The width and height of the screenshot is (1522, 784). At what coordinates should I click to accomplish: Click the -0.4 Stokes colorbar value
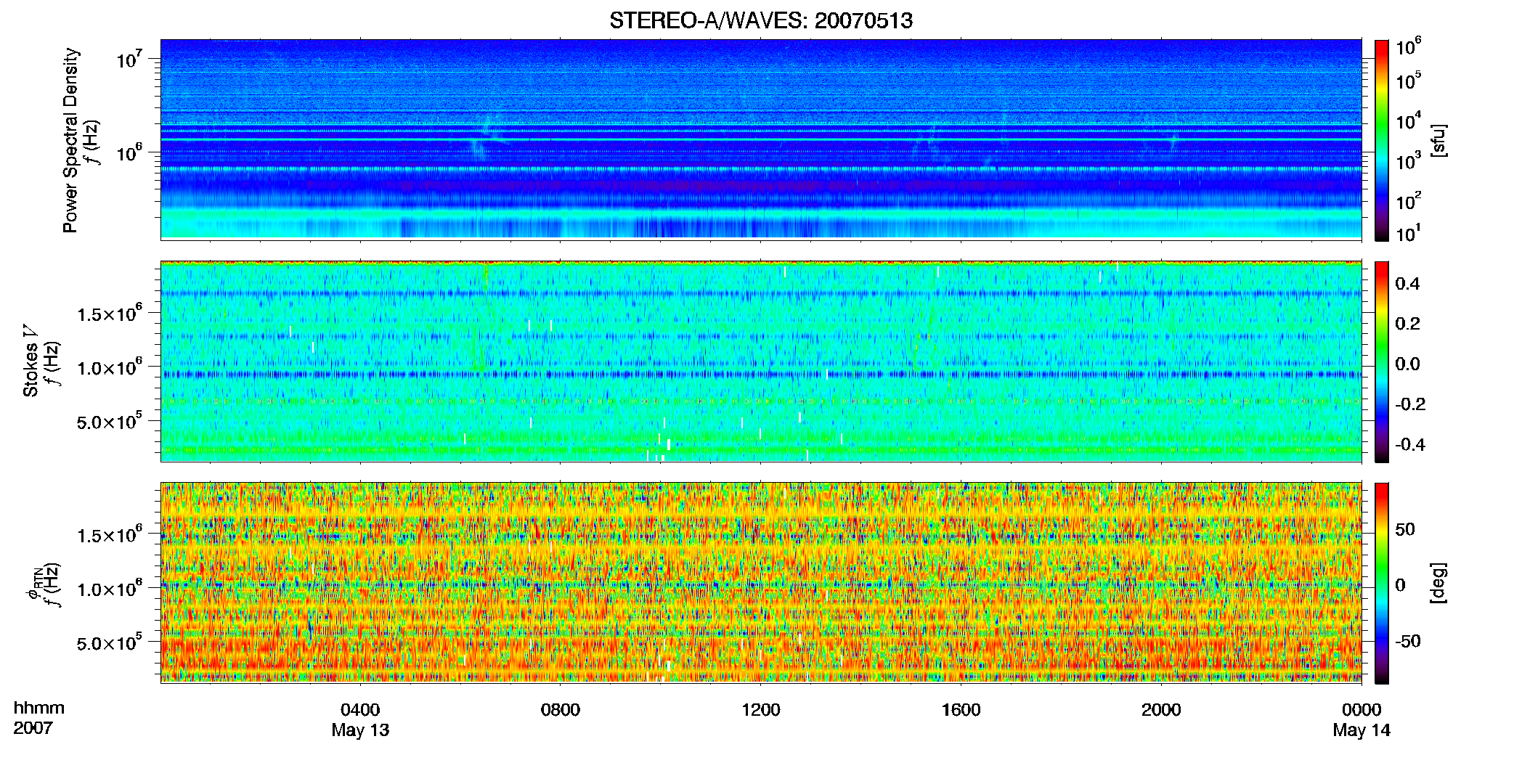(x=1410, y=444)
